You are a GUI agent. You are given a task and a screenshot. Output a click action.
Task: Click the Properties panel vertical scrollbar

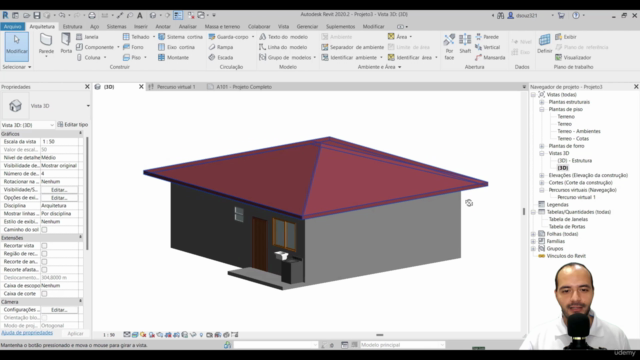click(x=87, y=194)
